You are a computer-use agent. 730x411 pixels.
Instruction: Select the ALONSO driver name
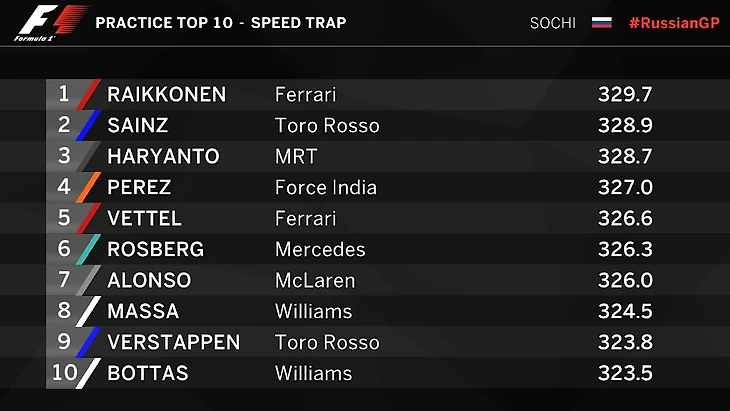pos(149,281)
